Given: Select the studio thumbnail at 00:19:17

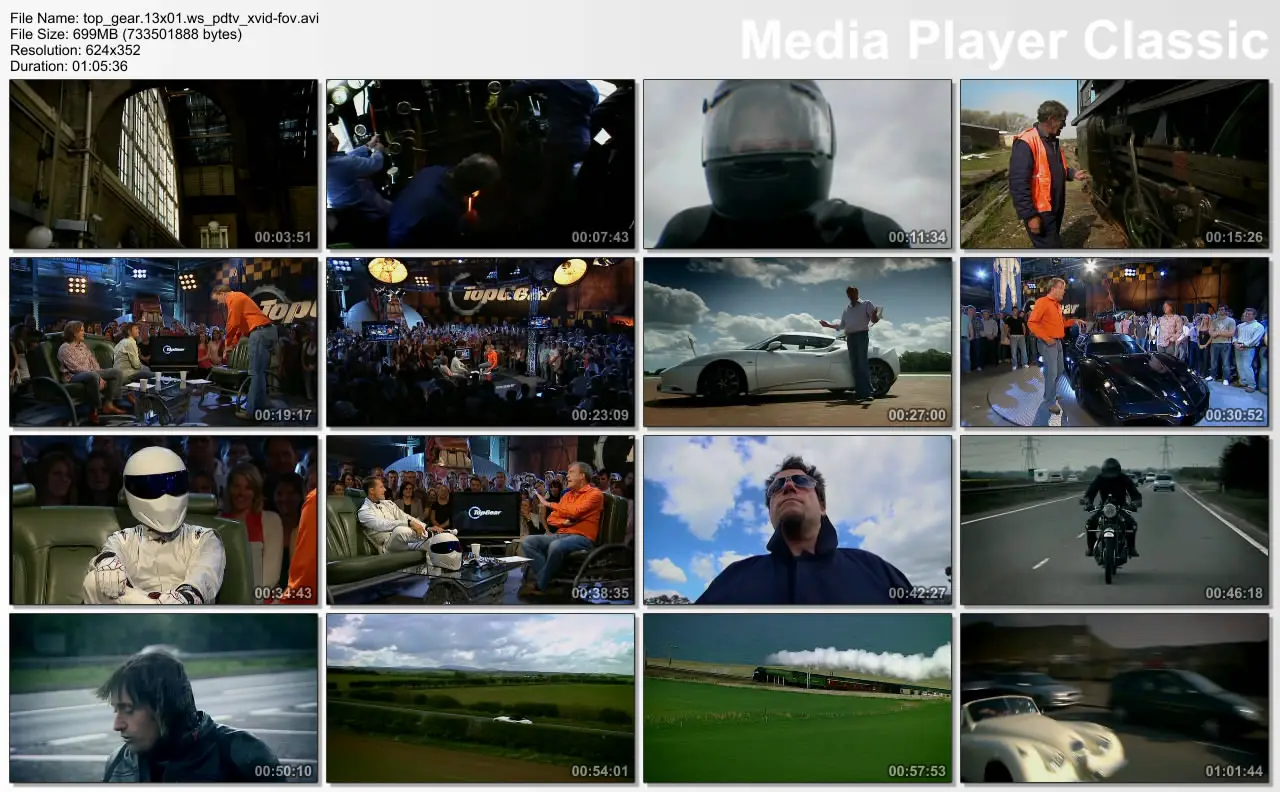Looking at the screenshot, I should (164, 342).
